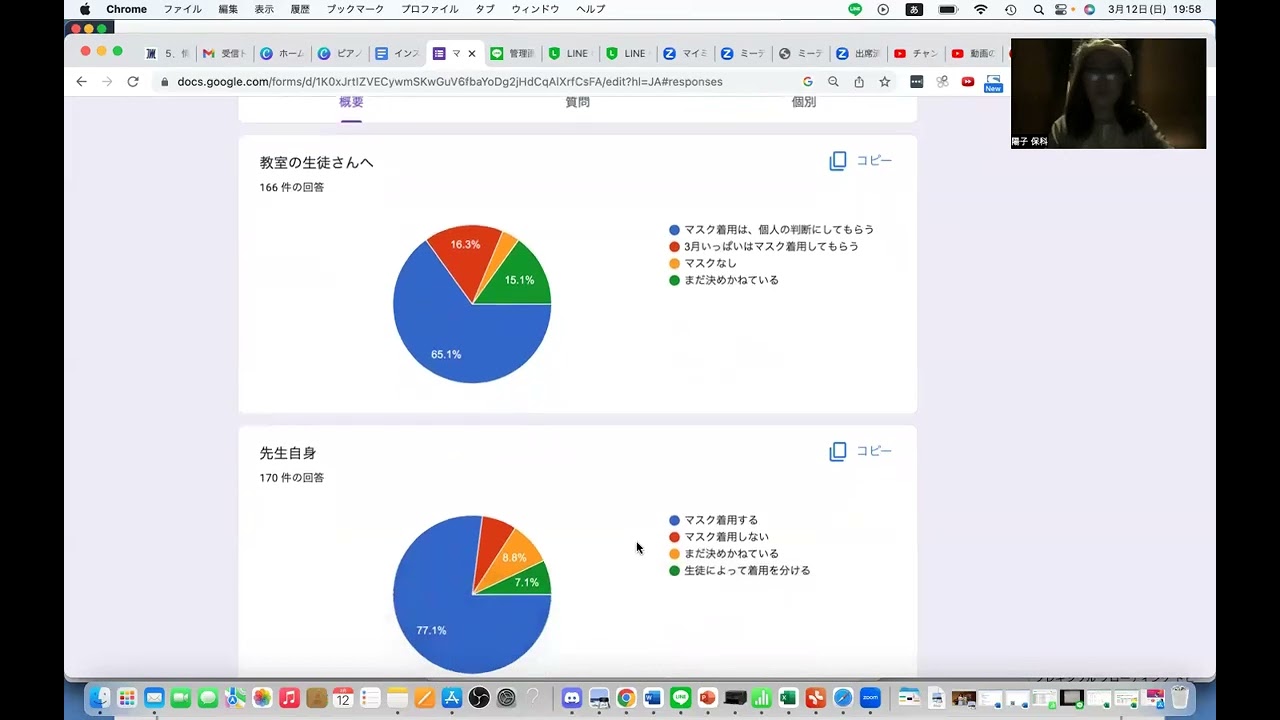
Task: Click the back arrow in Chrome's toolbar
Action: coord(81,81)
